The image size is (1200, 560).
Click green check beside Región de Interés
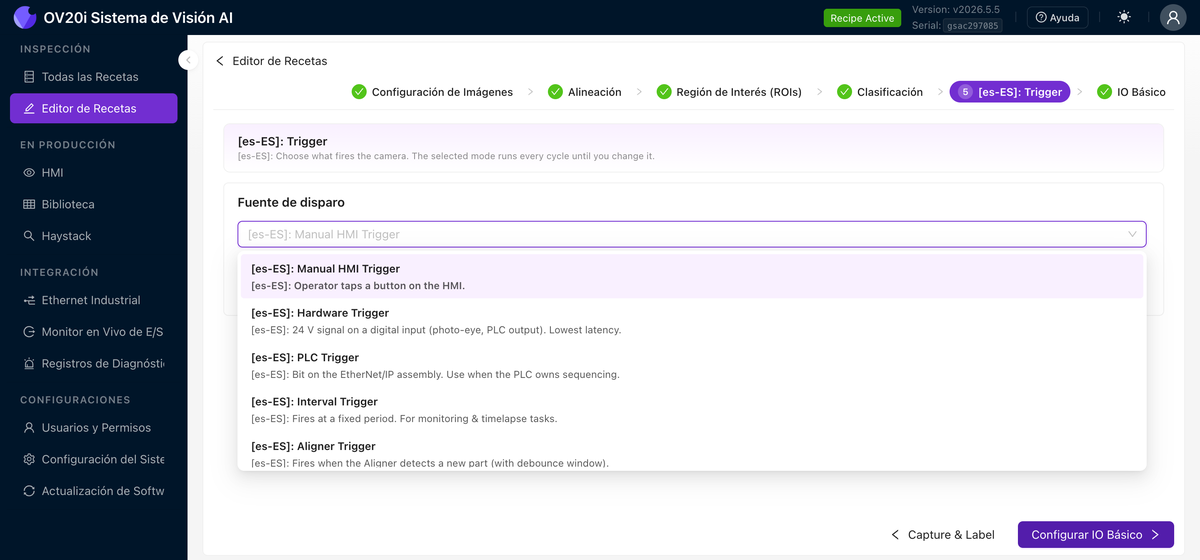click(x=663, y=92)
